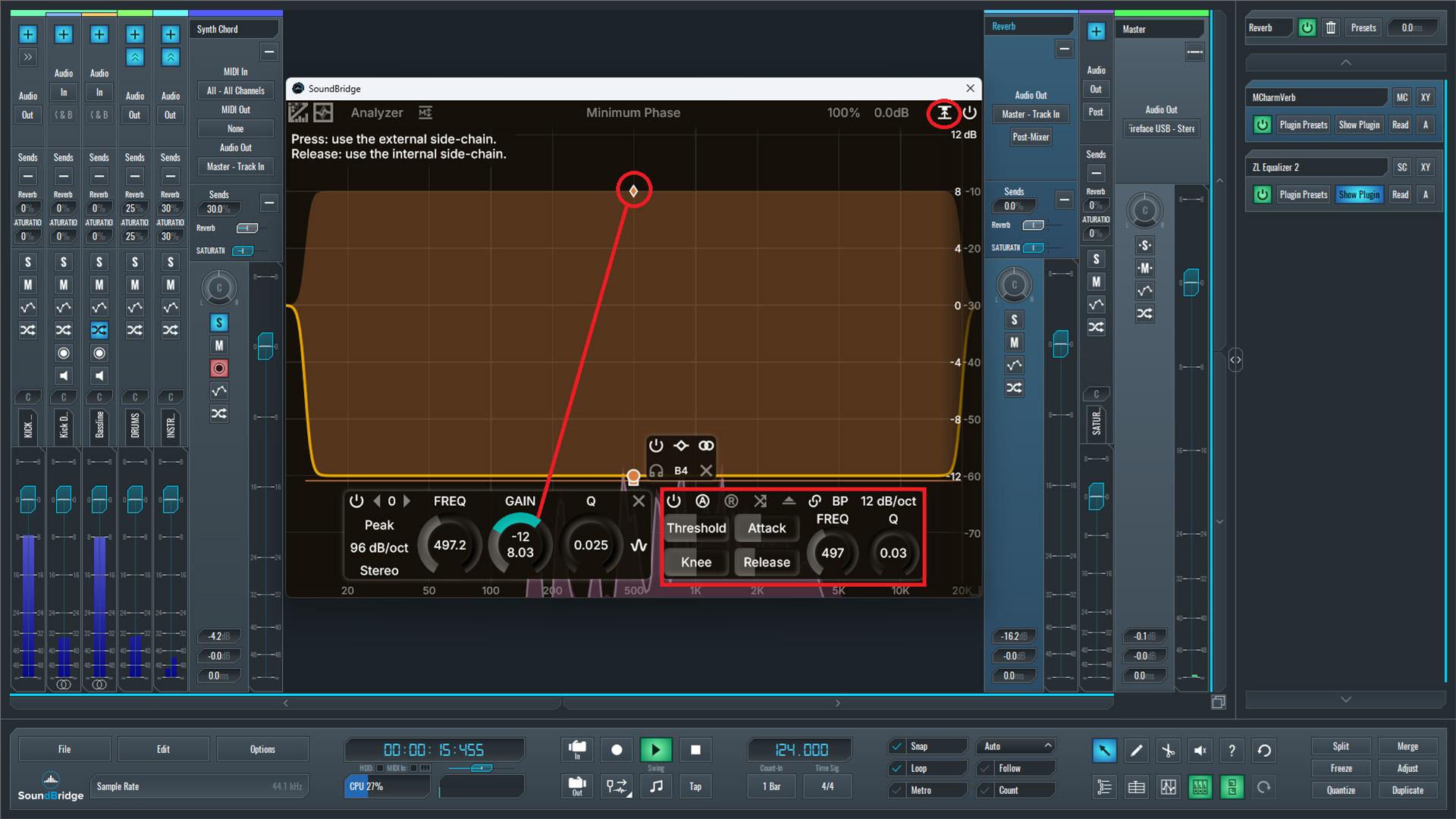
Task: Open the Options menu
Action: (262, 750)
